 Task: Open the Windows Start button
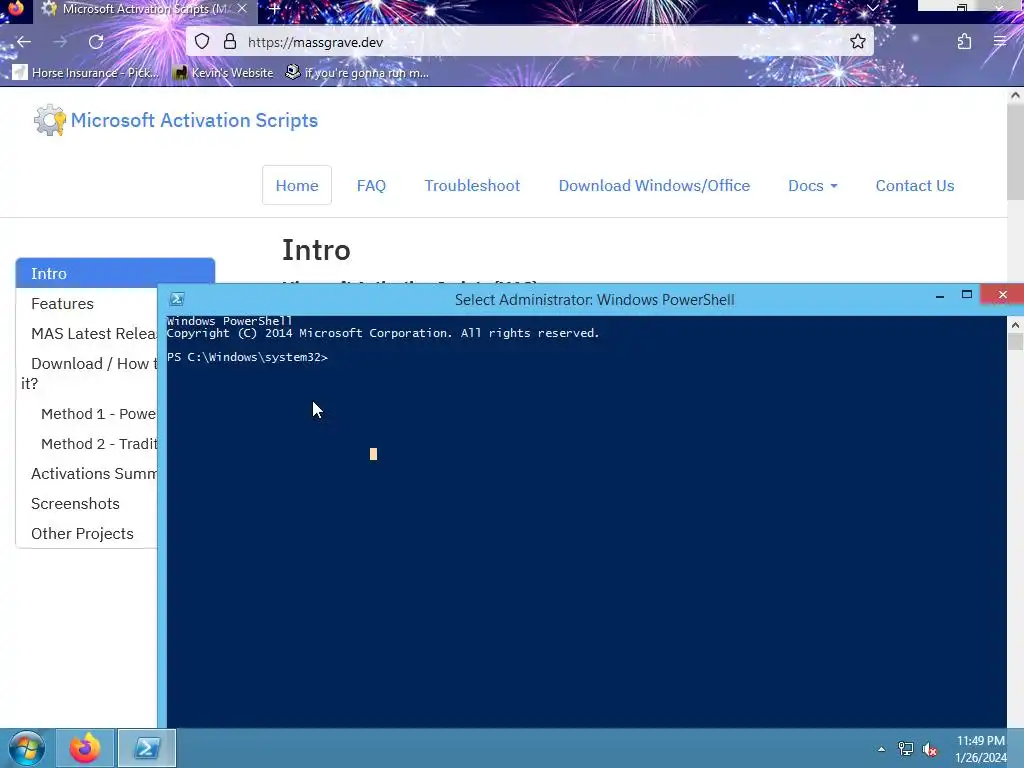(x=27, y=748)
